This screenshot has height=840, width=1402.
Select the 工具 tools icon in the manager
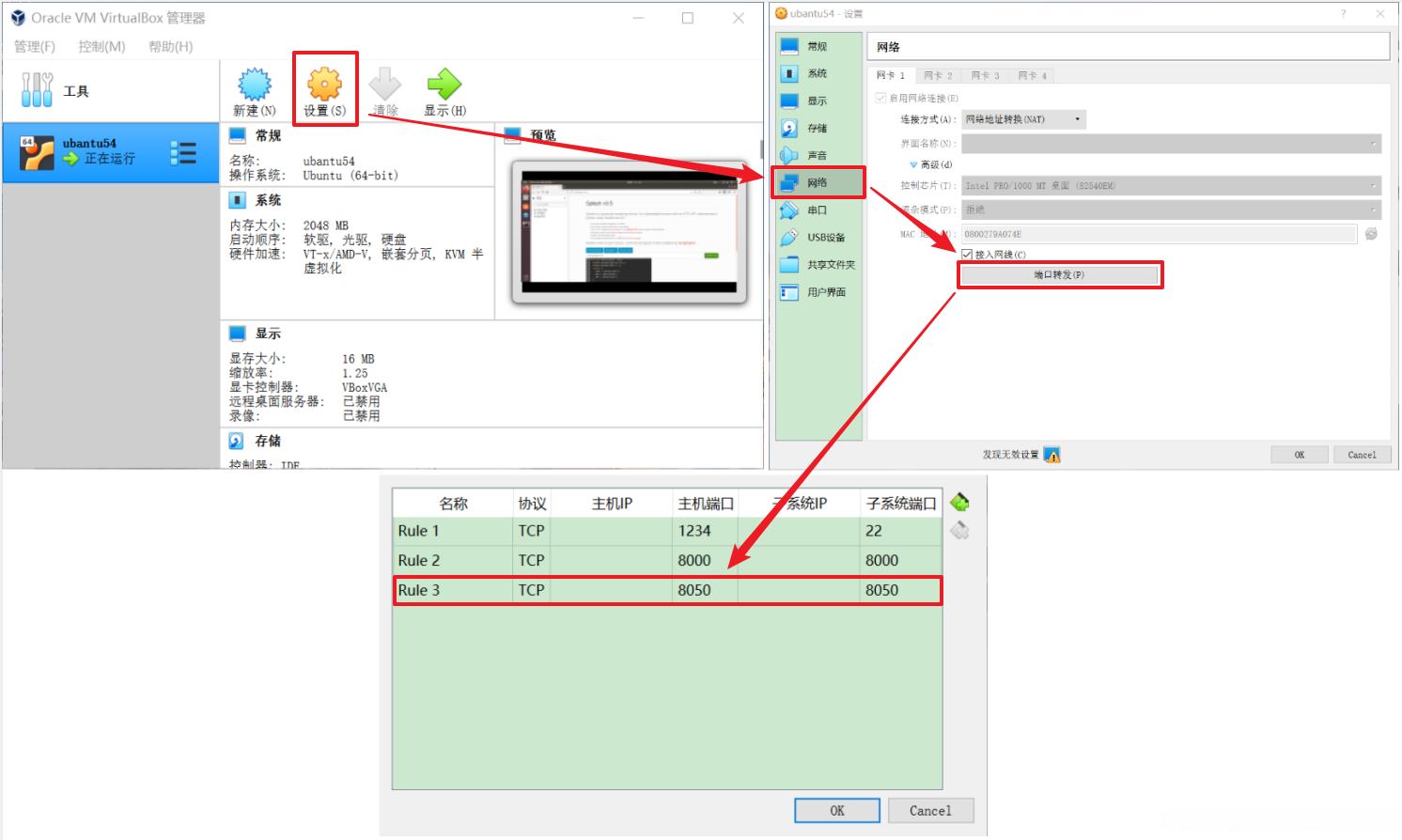coord(37,90)
